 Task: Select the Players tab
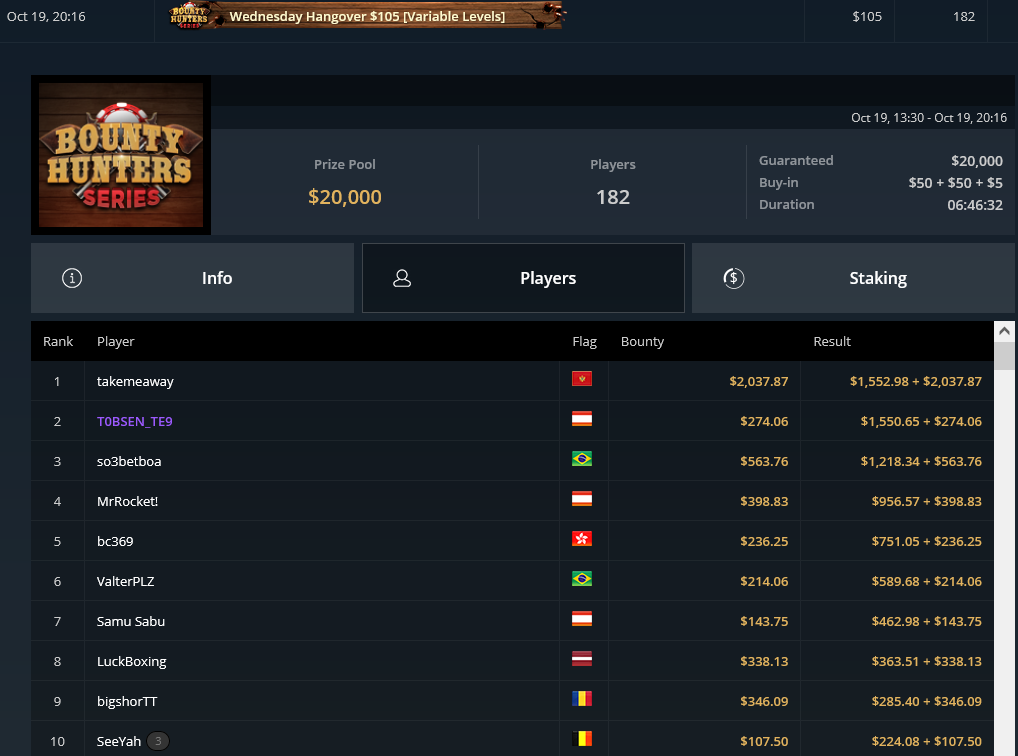click(x=523, y=278)
